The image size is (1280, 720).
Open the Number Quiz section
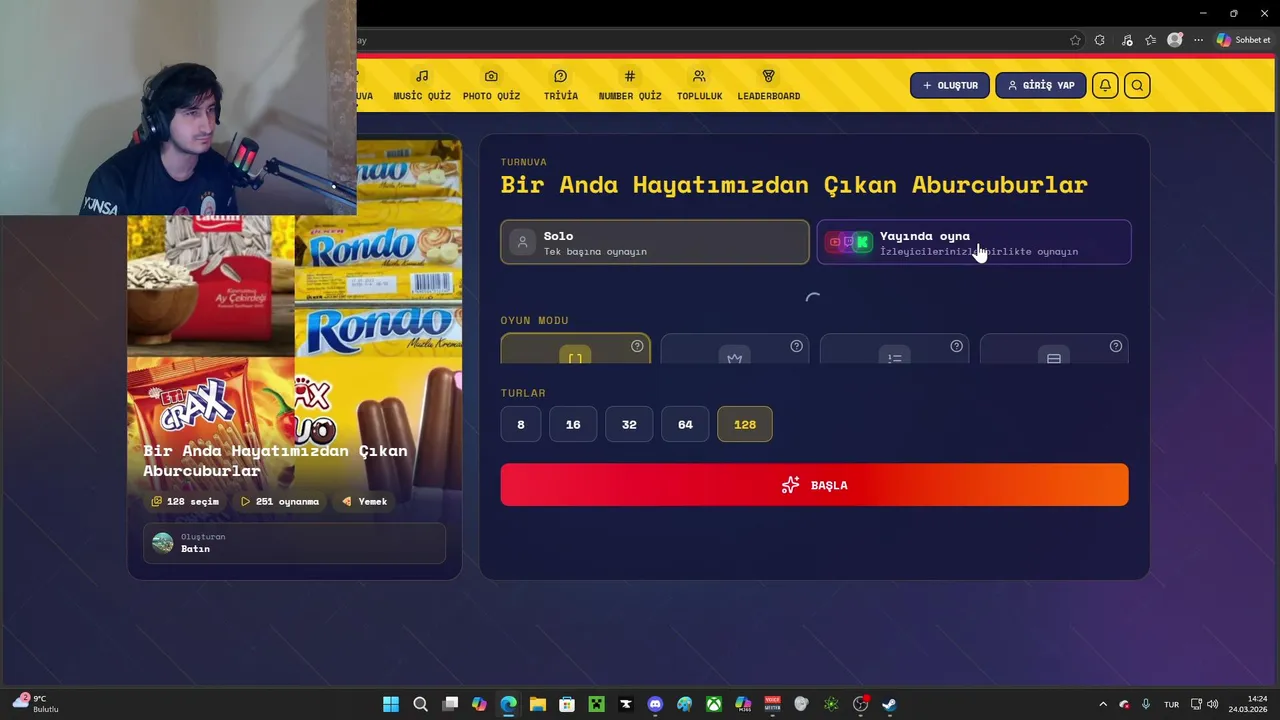630,85
